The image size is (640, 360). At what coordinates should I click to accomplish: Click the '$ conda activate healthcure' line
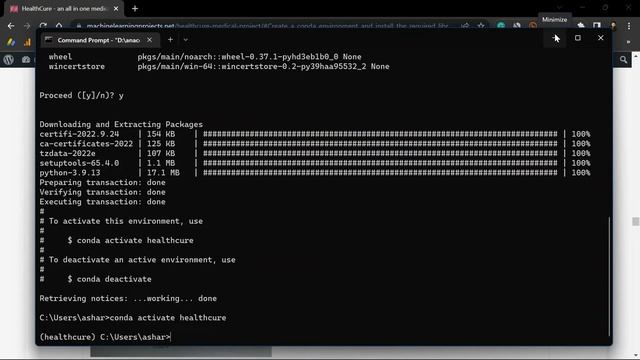130,240
